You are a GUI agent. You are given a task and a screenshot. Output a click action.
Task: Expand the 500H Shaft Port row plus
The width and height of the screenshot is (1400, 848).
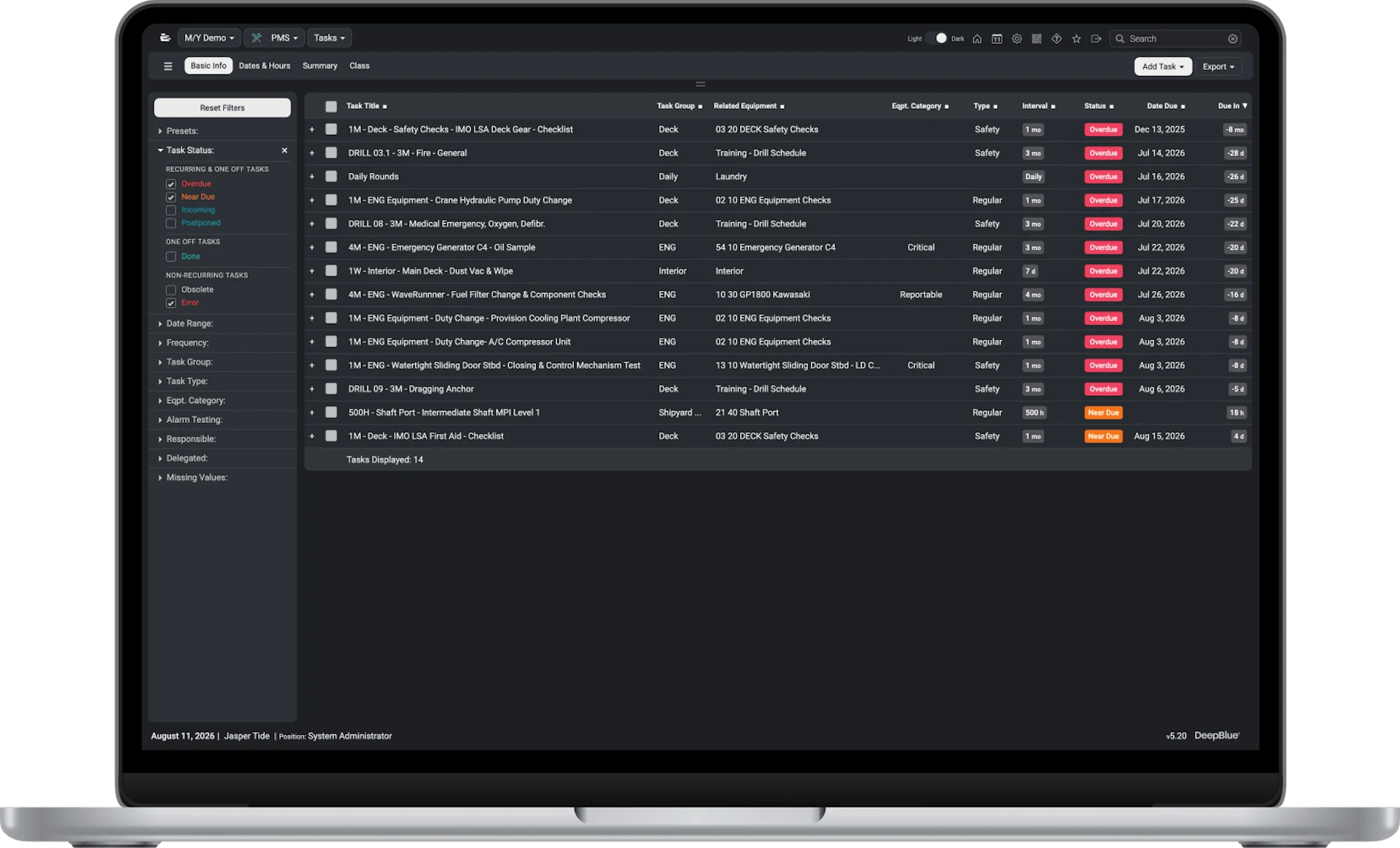[x=312, y=413]
